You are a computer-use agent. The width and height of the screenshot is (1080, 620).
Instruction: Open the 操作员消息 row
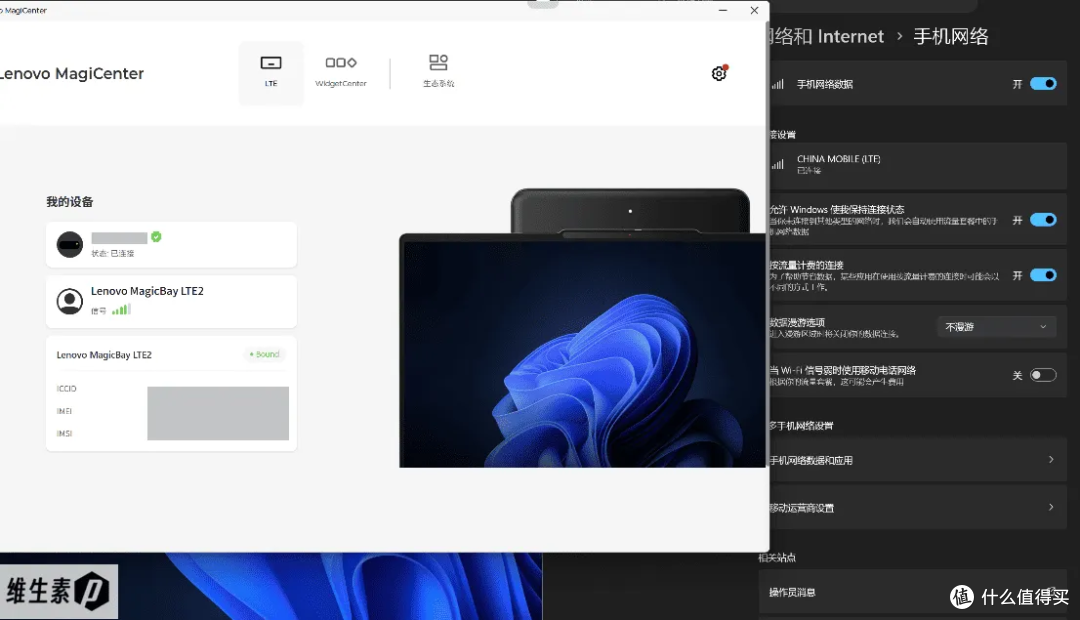[x=913, y=592]
